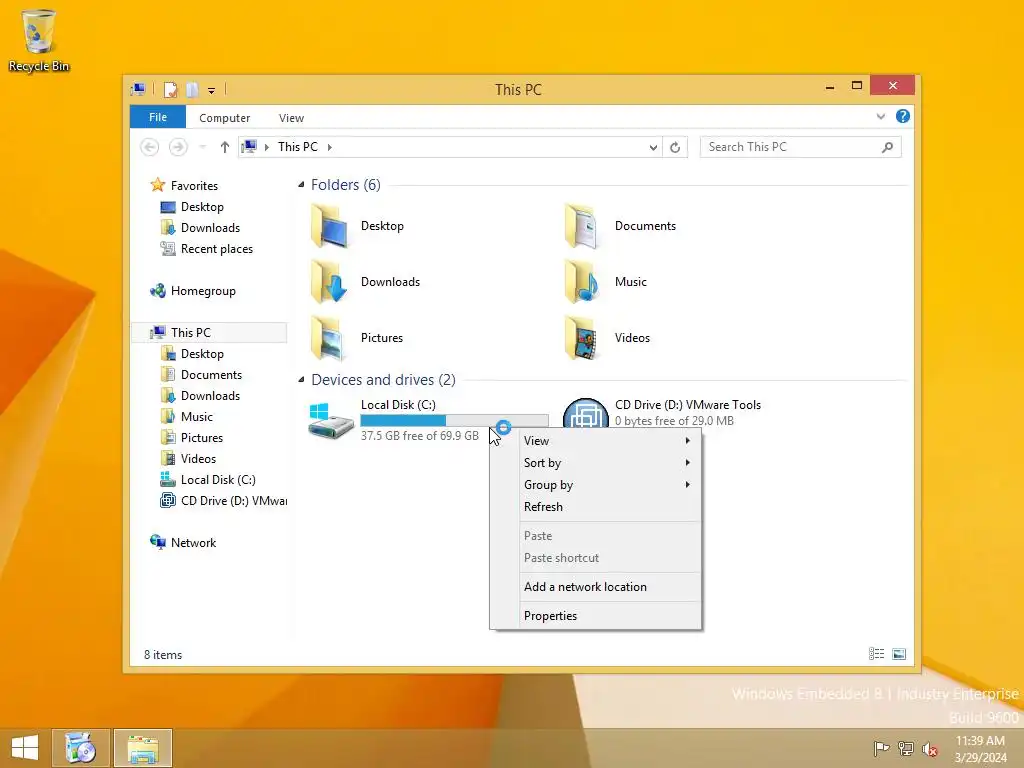
Task: Click the Local Disk (C:) usage bar
Action: tap(455, 421)
